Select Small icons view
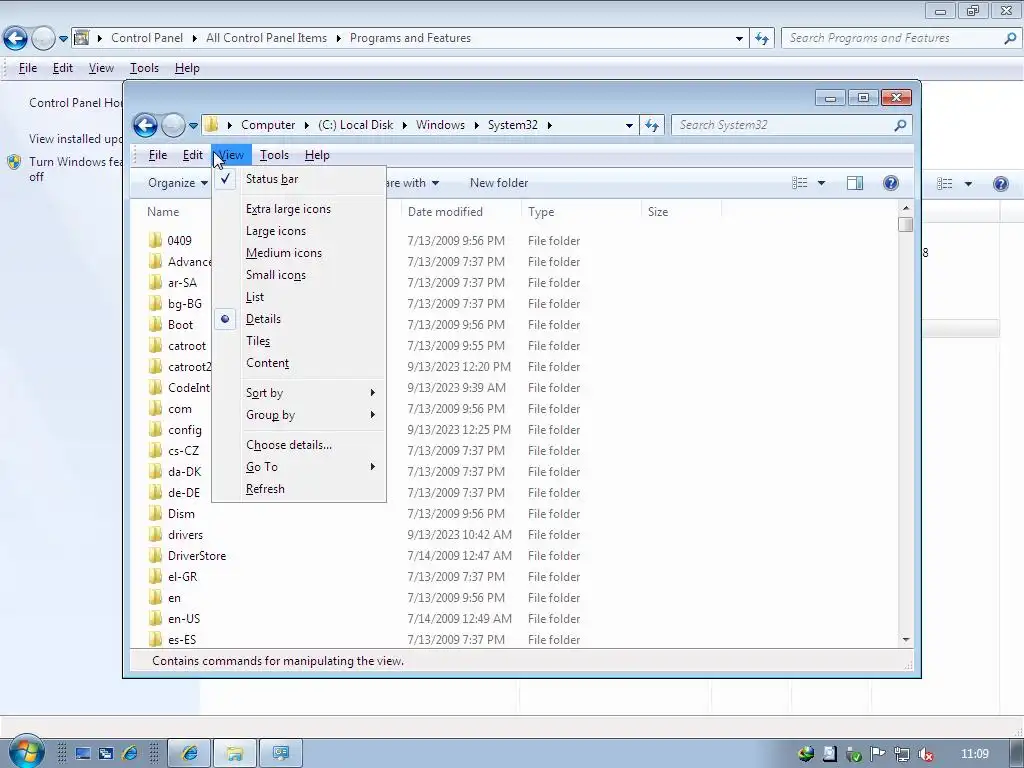 point(299,275)
